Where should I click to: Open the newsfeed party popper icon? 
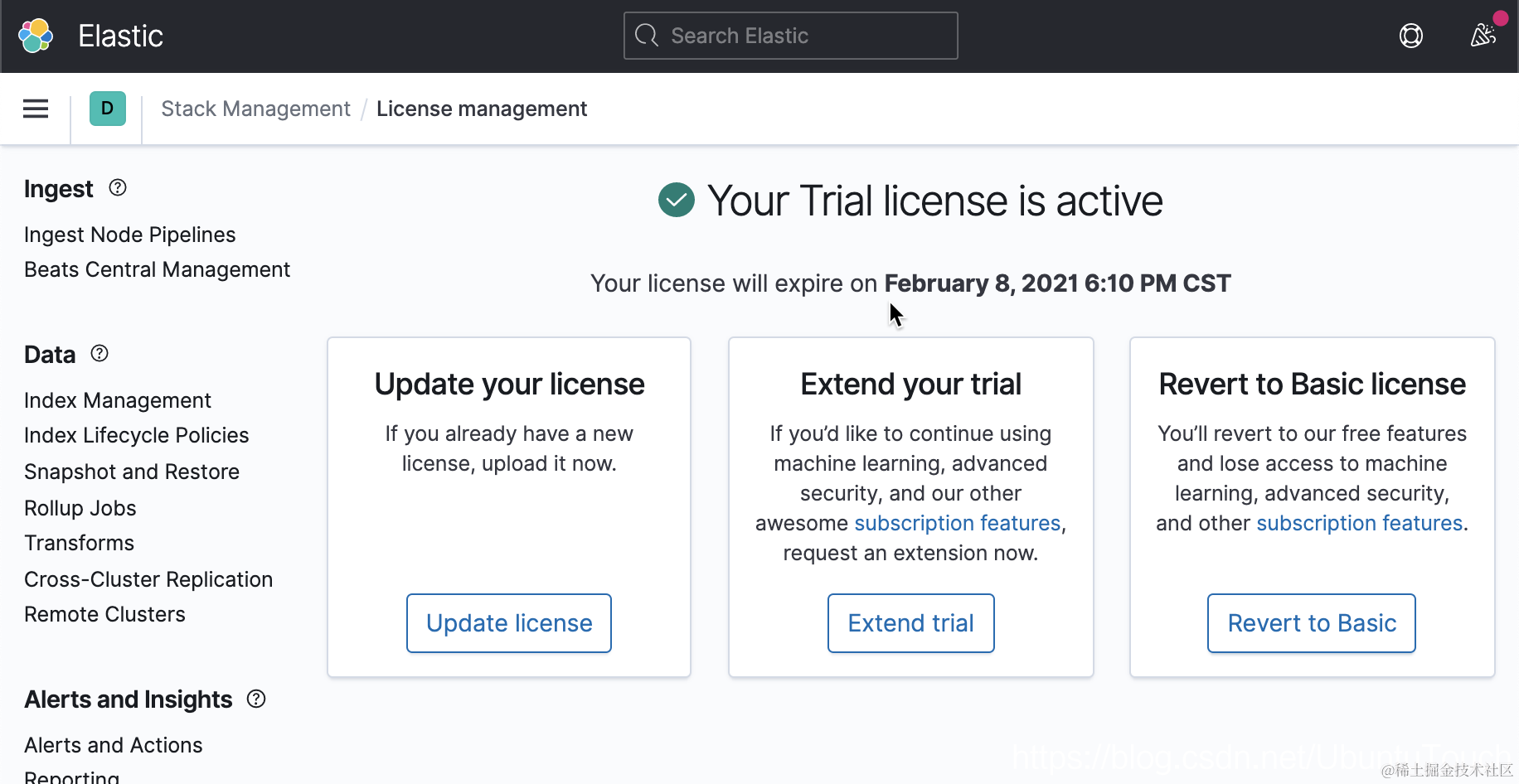[1483, 36]
